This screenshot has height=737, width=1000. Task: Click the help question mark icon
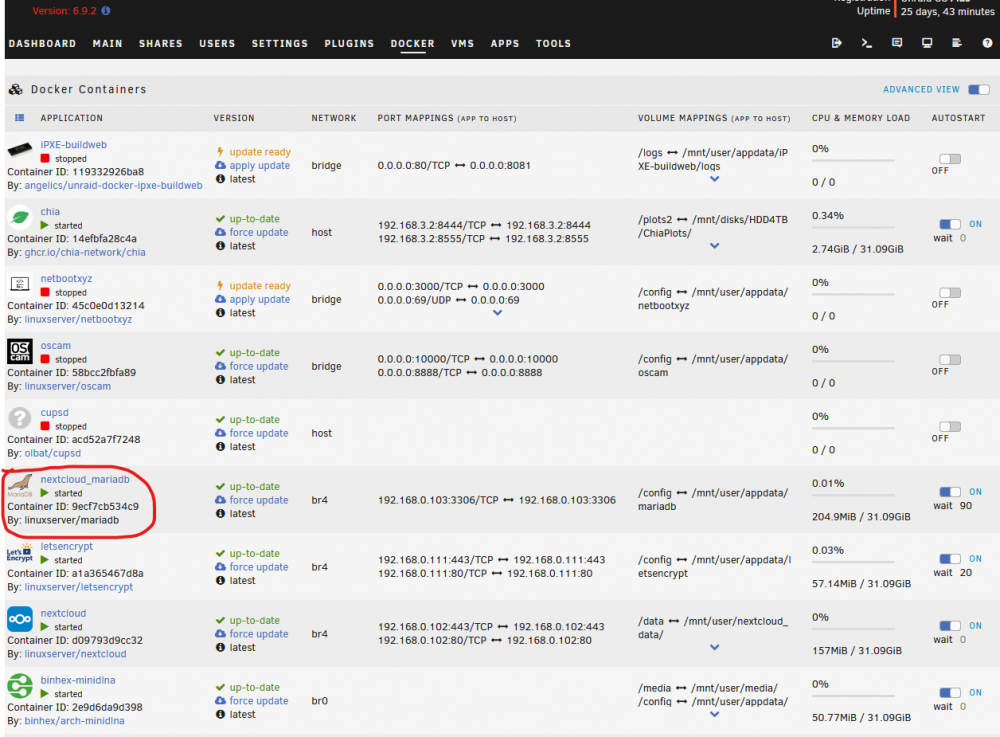point(987,43)
